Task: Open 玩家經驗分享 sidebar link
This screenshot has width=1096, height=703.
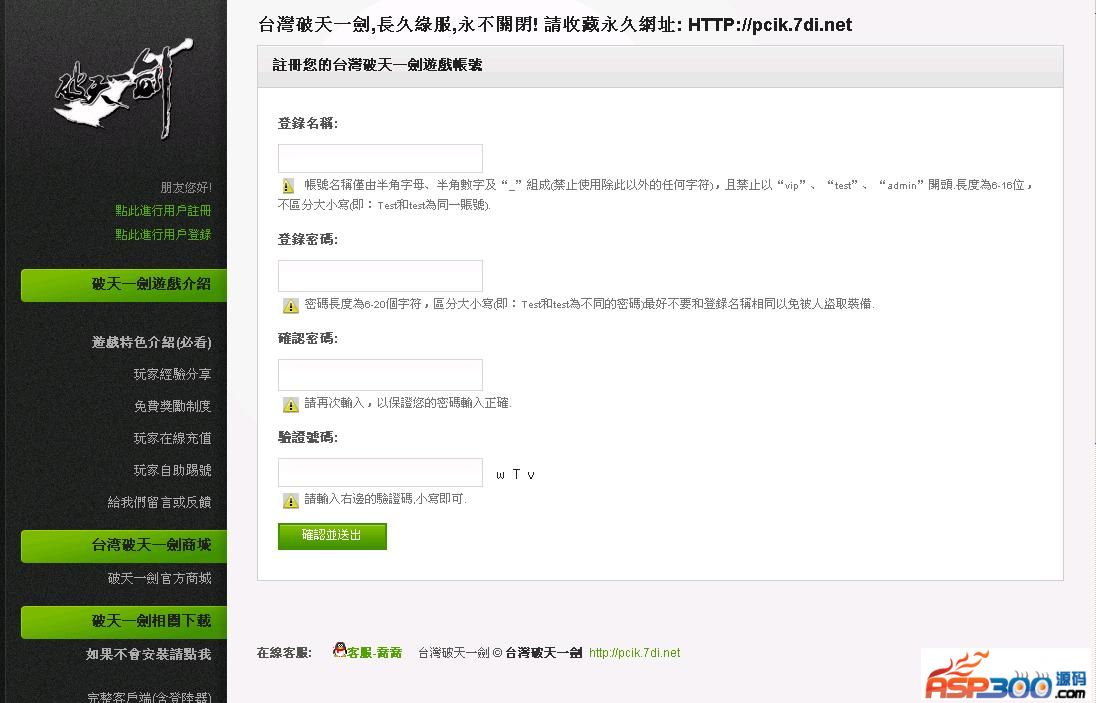Action: (172, 374)
